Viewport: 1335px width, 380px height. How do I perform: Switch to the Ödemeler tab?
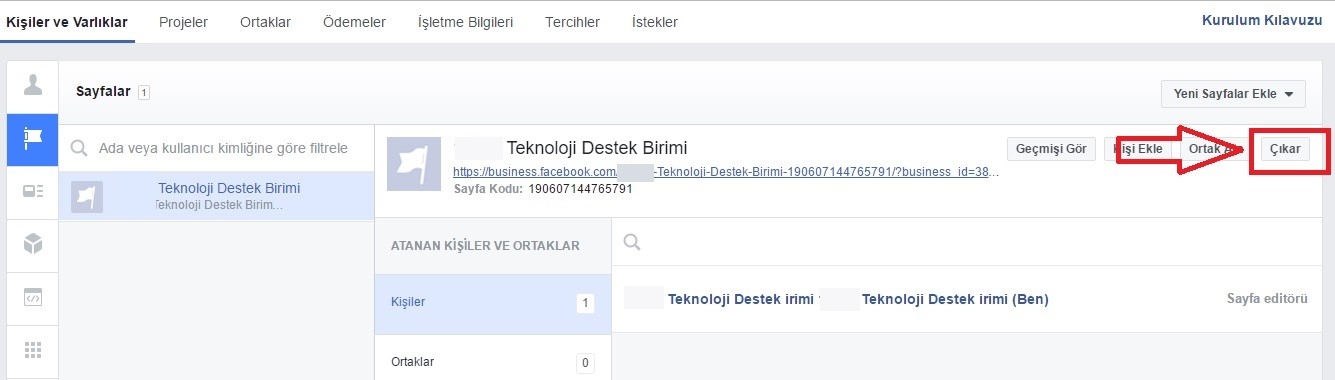tap(354, 22)
